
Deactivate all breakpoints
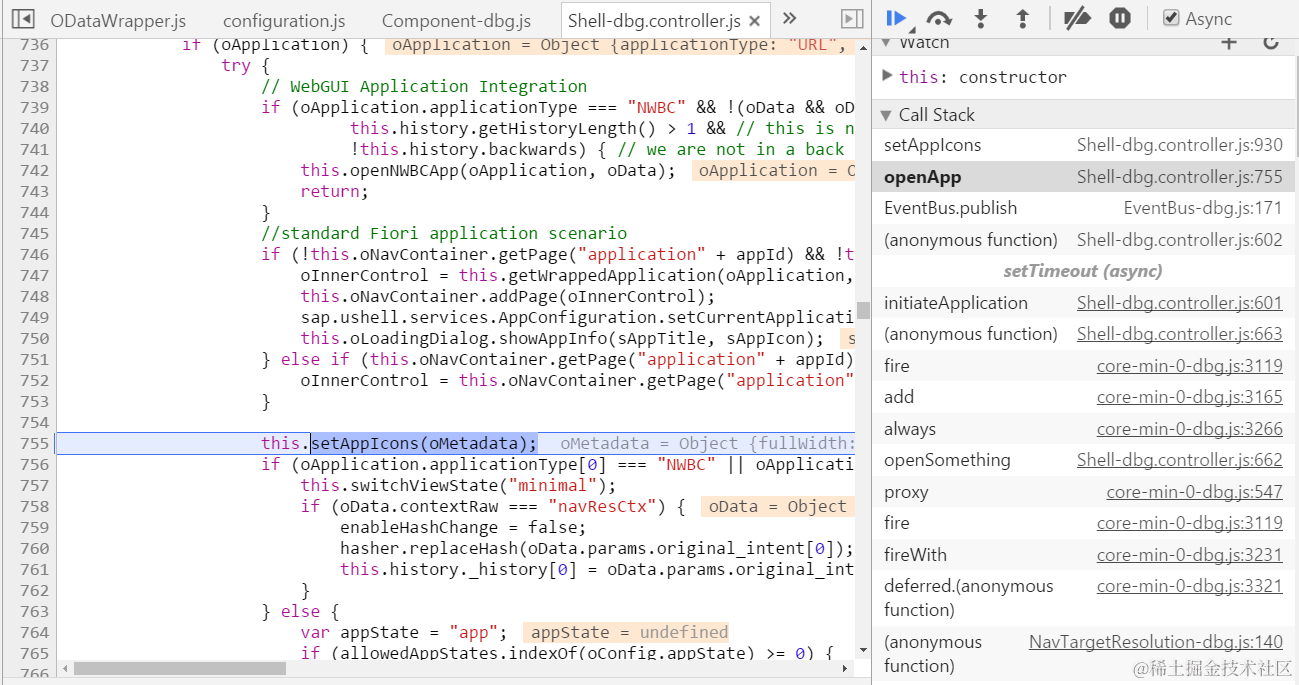(x=1077, y=18)
